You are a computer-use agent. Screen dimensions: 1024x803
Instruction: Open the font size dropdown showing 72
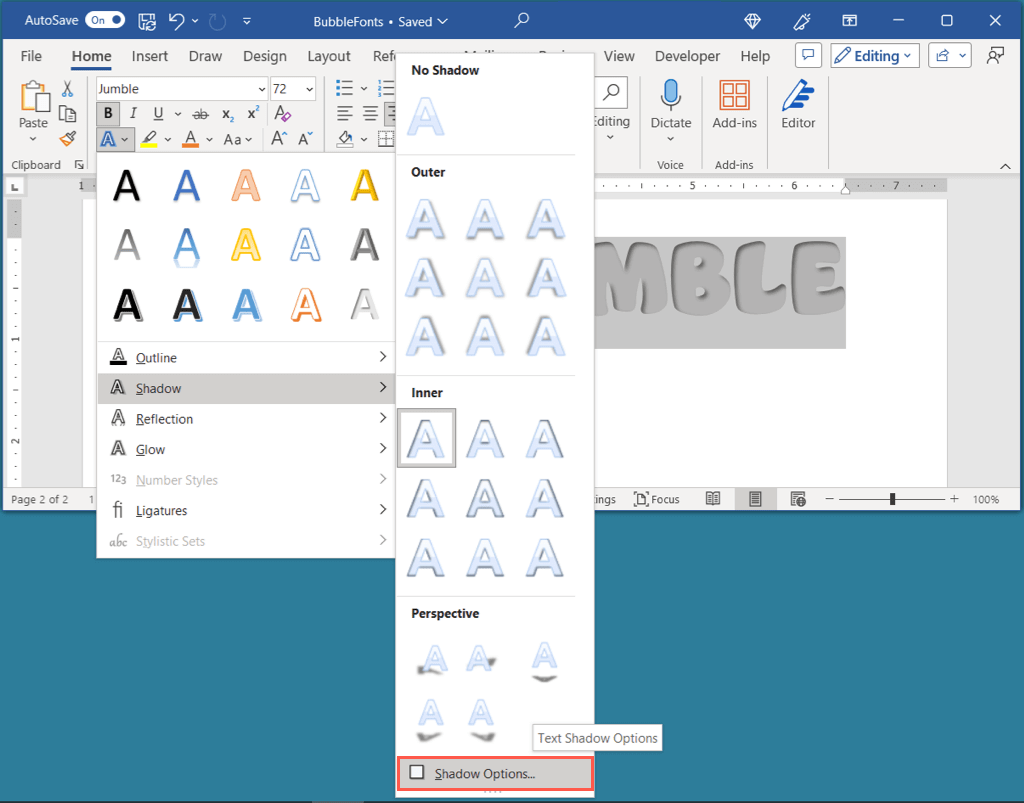coord(294,89)
